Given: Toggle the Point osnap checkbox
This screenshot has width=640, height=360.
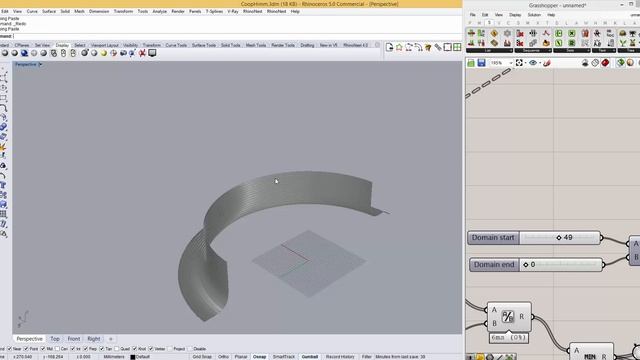Looking at the screenshot, I should tap(26, 349).
